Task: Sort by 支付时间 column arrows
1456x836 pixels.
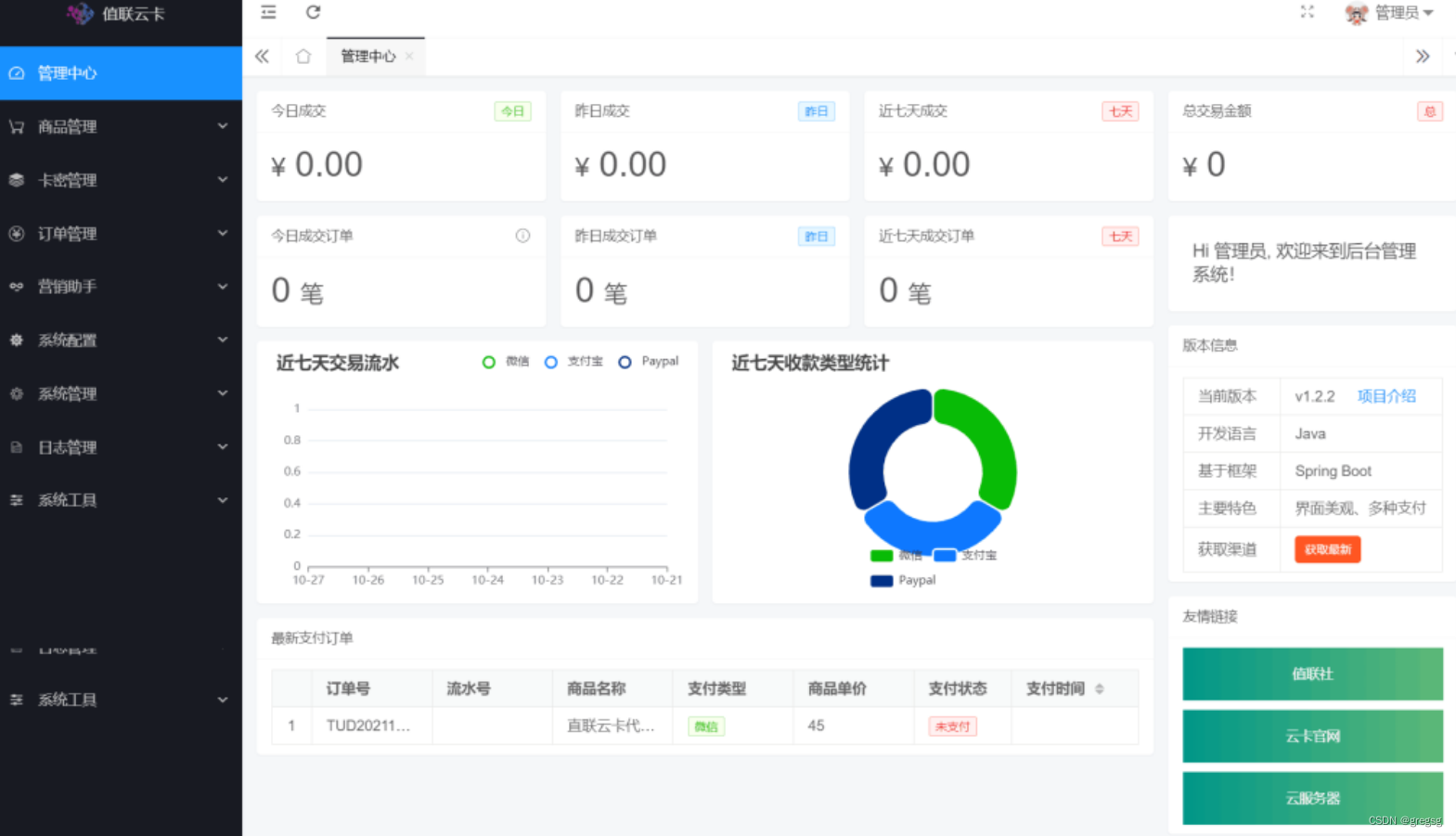Action: 1100,689
